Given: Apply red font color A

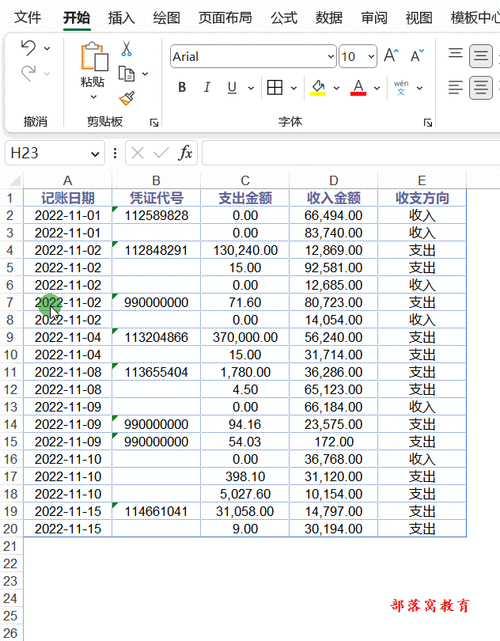Looking at the screenshot, I should (358, 87).
